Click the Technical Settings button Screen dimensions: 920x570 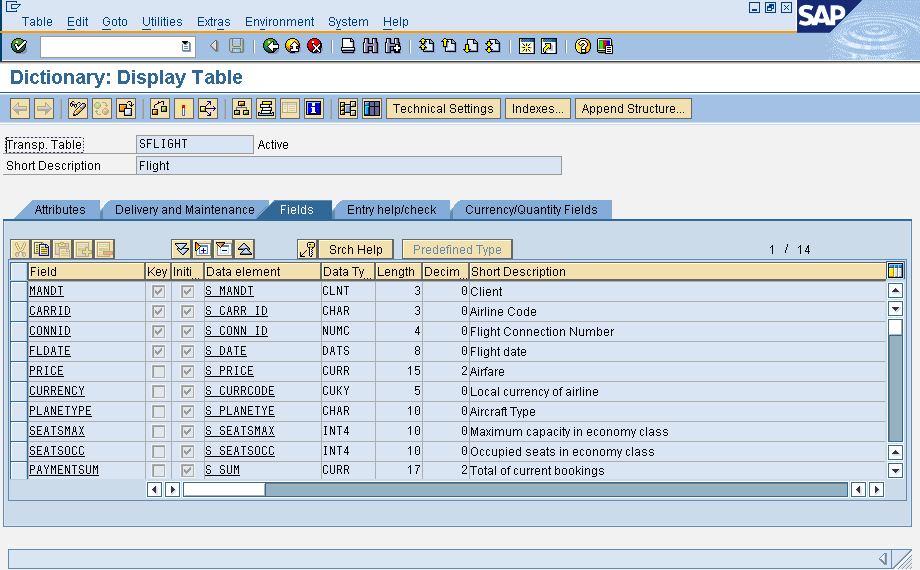click(x=443, y=109)
